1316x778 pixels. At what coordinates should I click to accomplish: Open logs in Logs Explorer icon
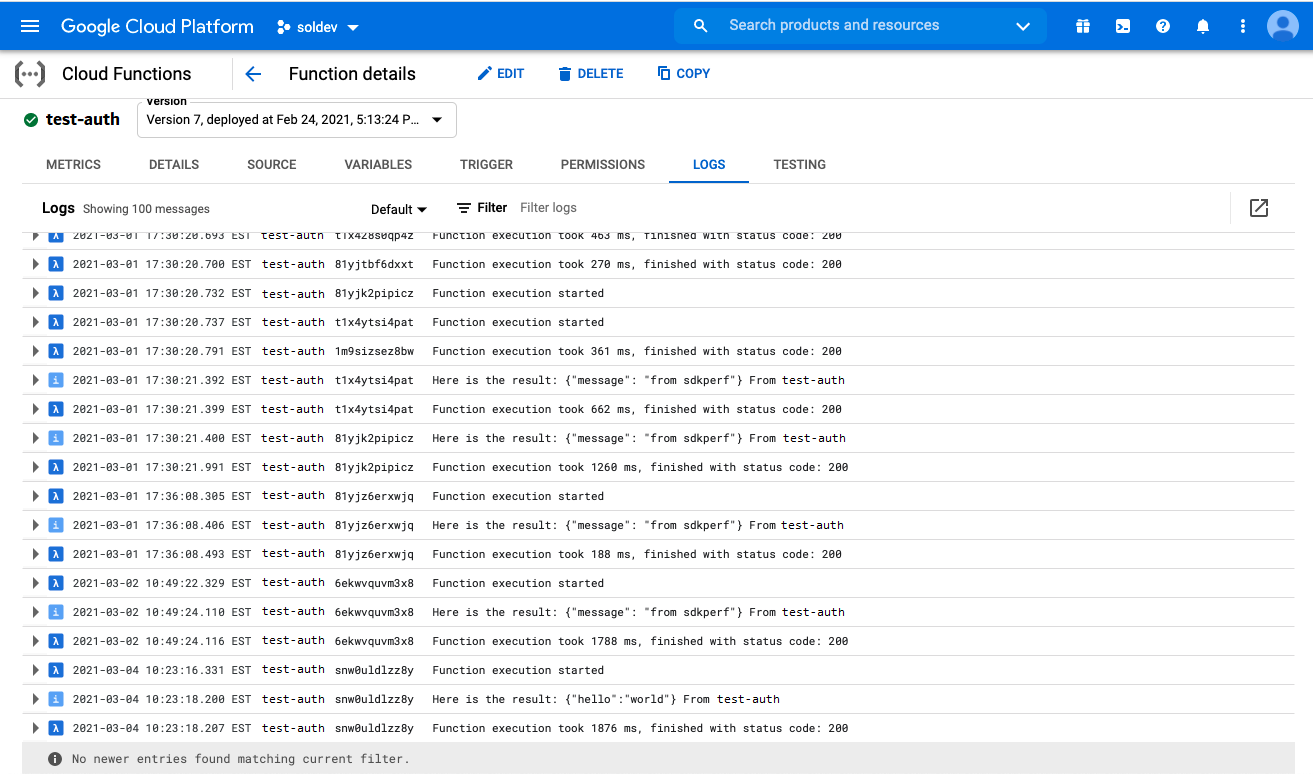pos(1259,208)
